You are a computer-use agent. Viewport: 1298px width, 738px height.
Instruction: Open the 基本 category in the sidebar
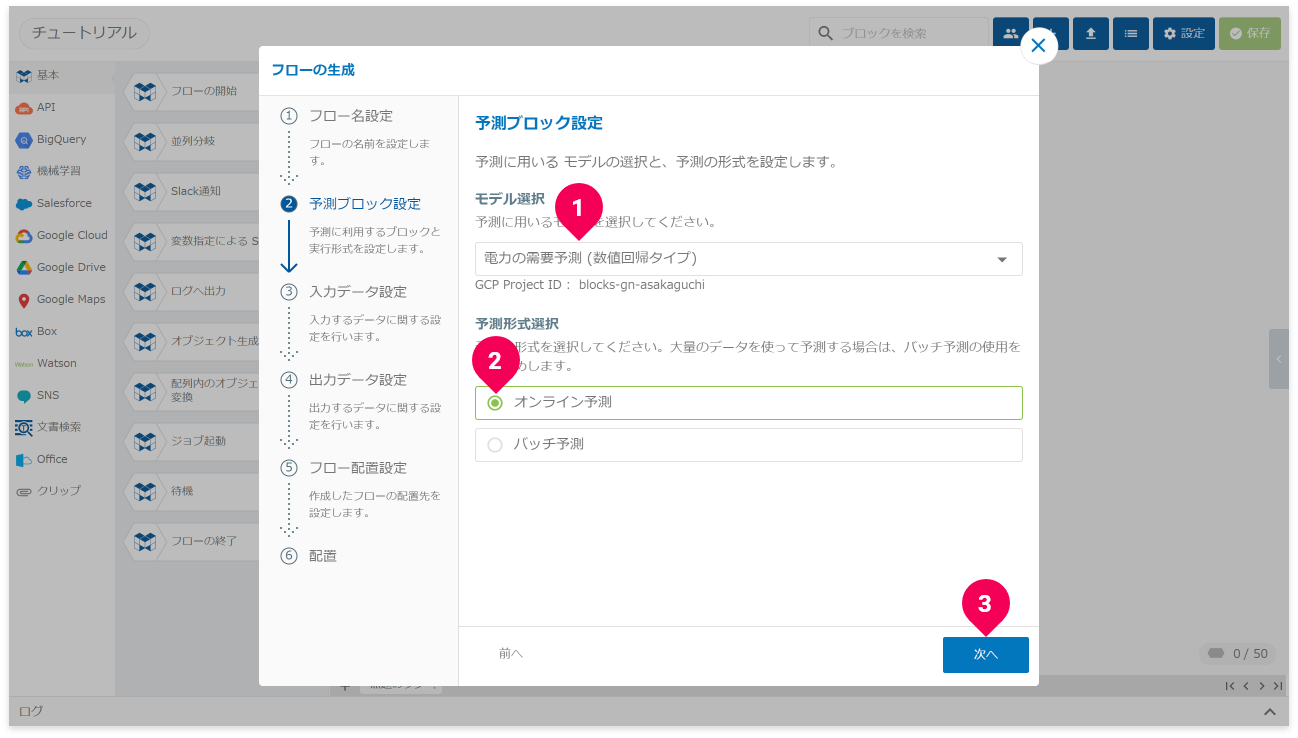pos(62,76)
